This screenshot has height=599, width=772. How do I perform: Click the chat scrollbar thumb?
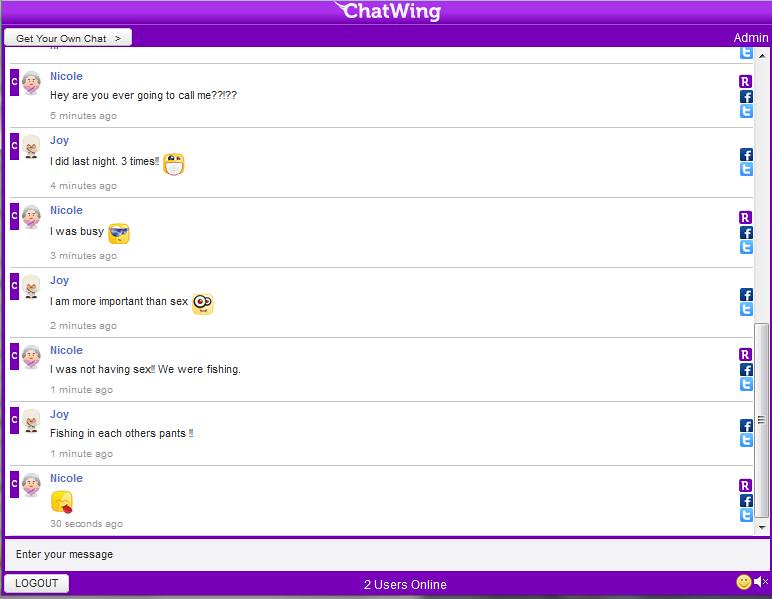(762, 420)
